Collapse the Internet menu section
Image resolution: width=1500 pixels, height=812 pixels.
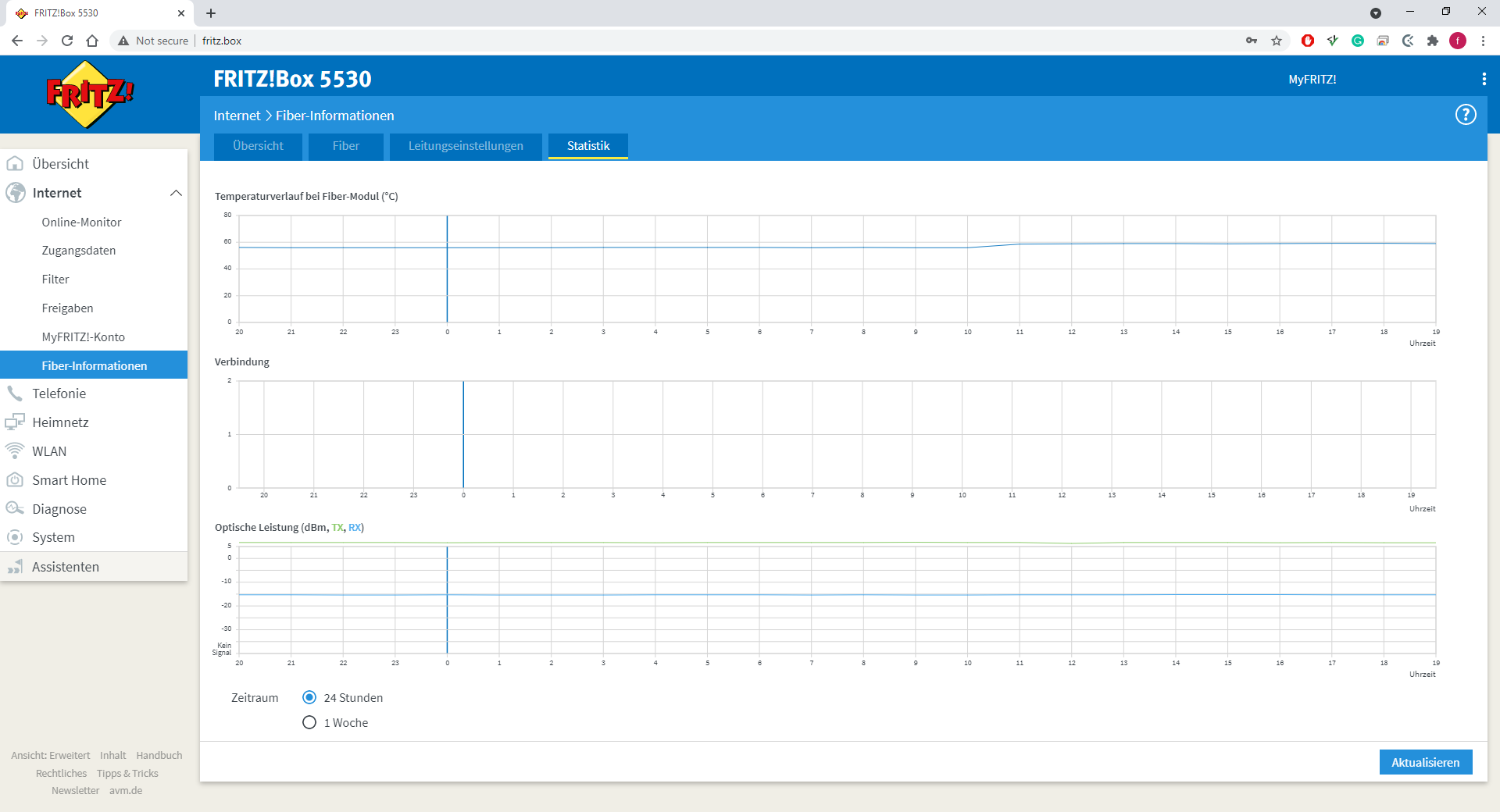176,193
